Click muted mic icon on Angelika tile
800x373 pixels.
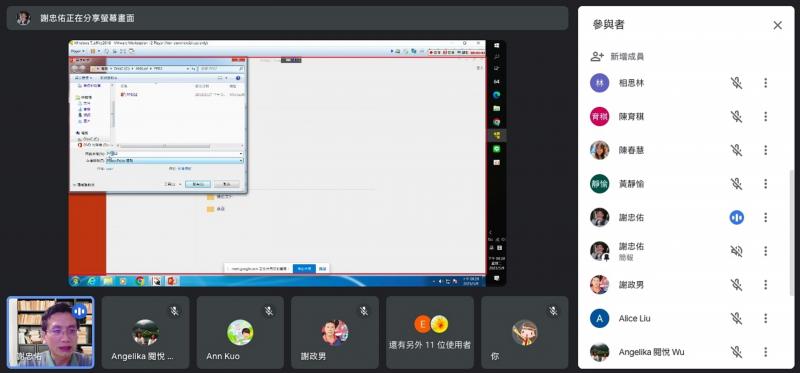coord(174,310)
